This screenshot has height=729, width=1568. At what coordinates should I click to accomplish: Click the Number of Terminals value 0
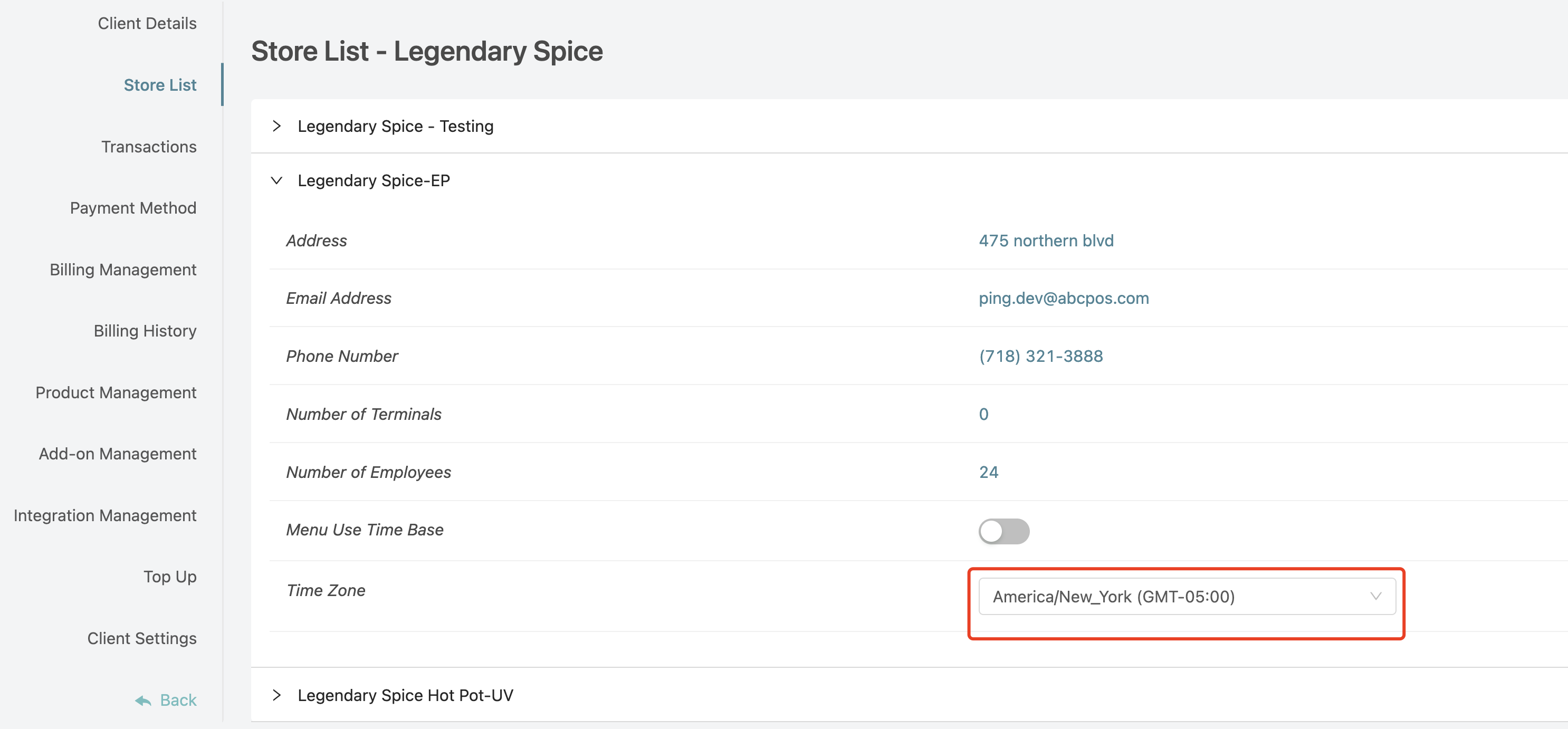983,415
